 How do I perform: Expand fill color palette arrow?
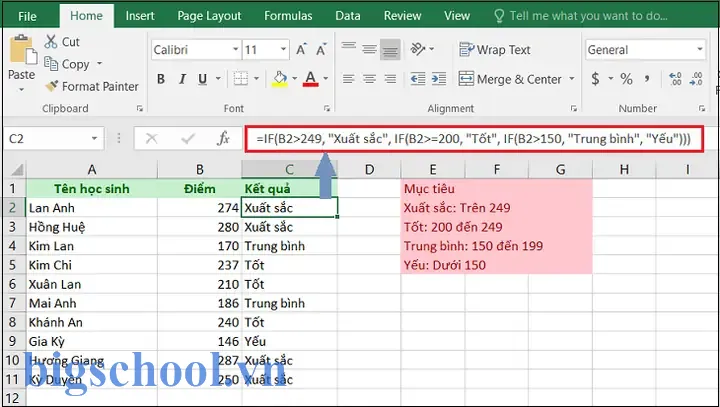295,79
